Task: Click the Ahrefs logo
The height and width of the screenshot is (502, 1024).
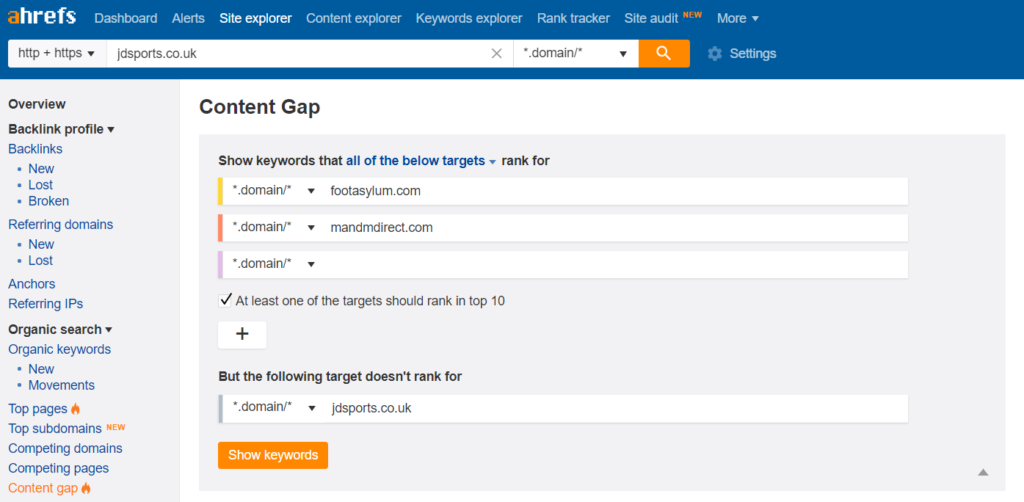Action: 42,18
